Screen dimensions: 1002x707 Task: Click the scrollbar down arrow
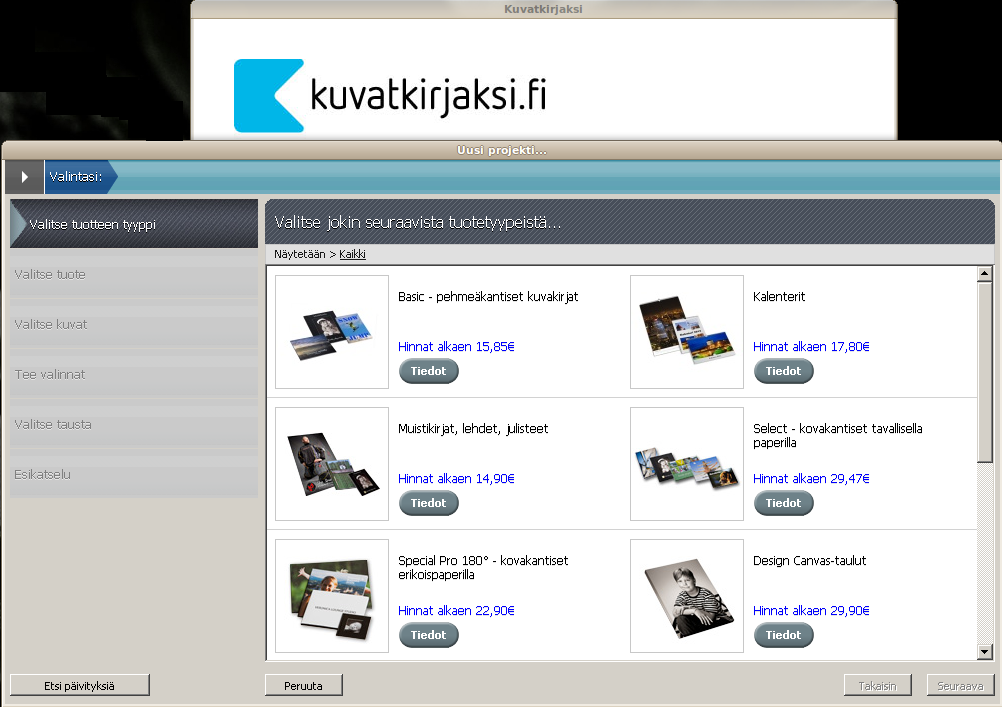click(x=984, y=652)
